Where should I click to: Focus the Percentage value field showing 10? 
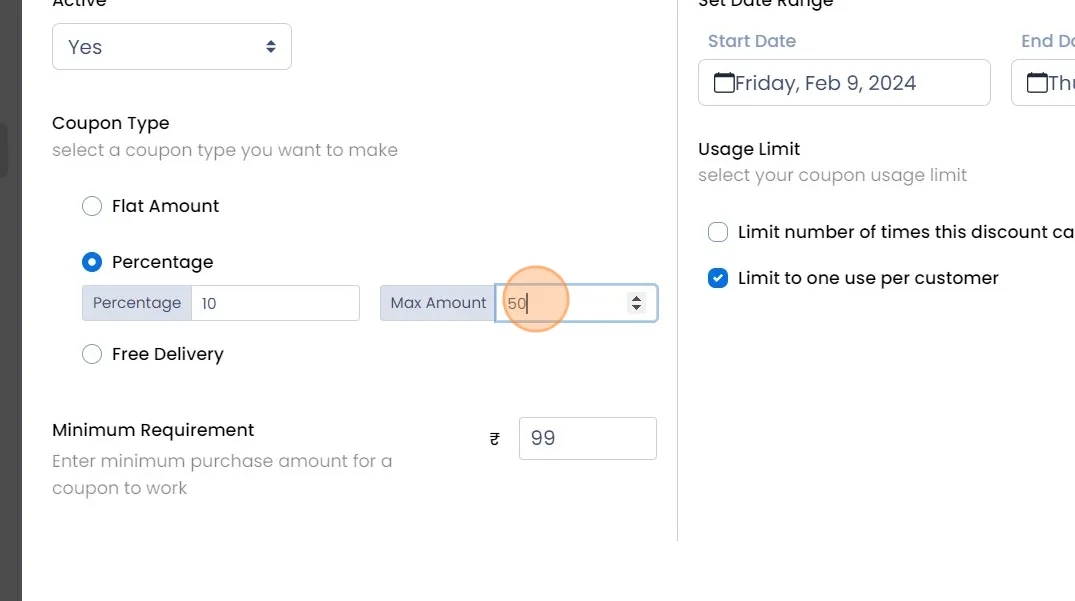pyautogui.click(x=274, y=303)
